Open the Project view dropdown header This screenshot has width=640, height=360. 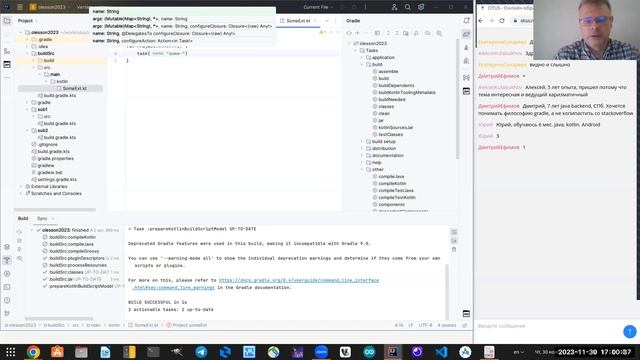[27, 20]
